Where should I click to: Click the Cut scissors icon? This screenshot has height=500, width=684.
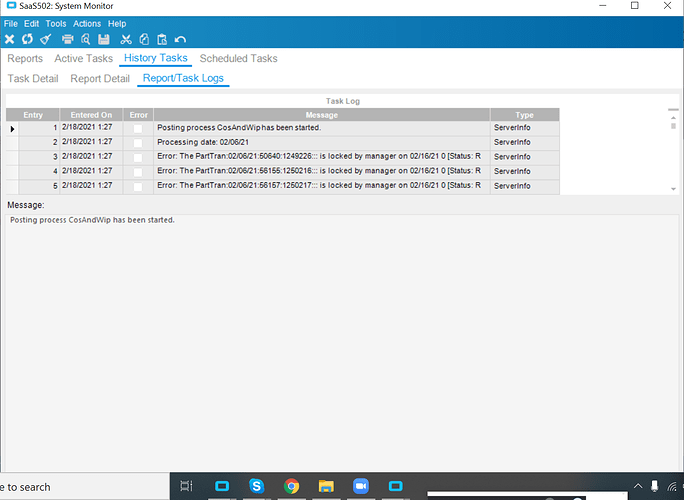(x=126, y=40)
